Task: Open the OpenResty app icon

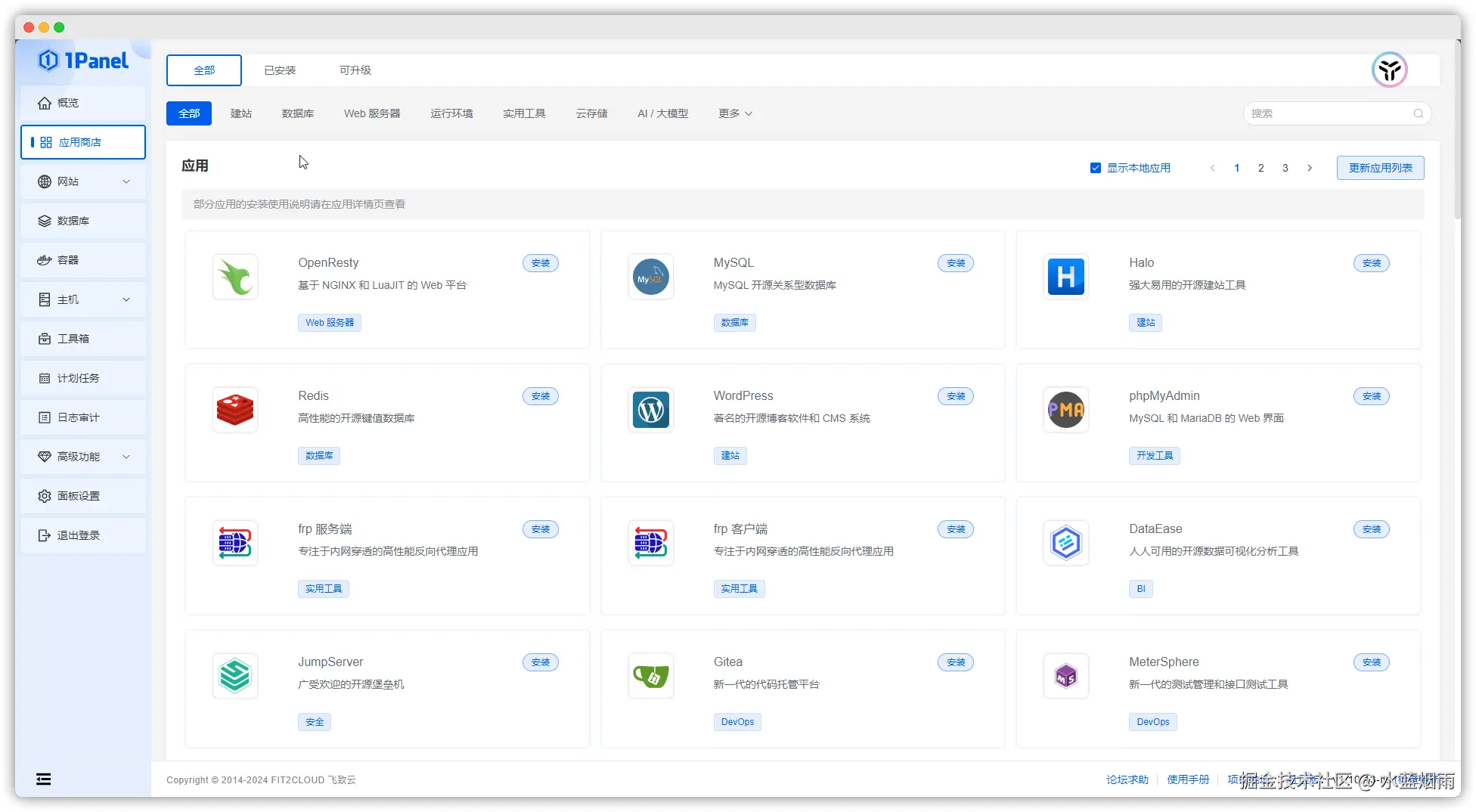Action: click(235, 277)
